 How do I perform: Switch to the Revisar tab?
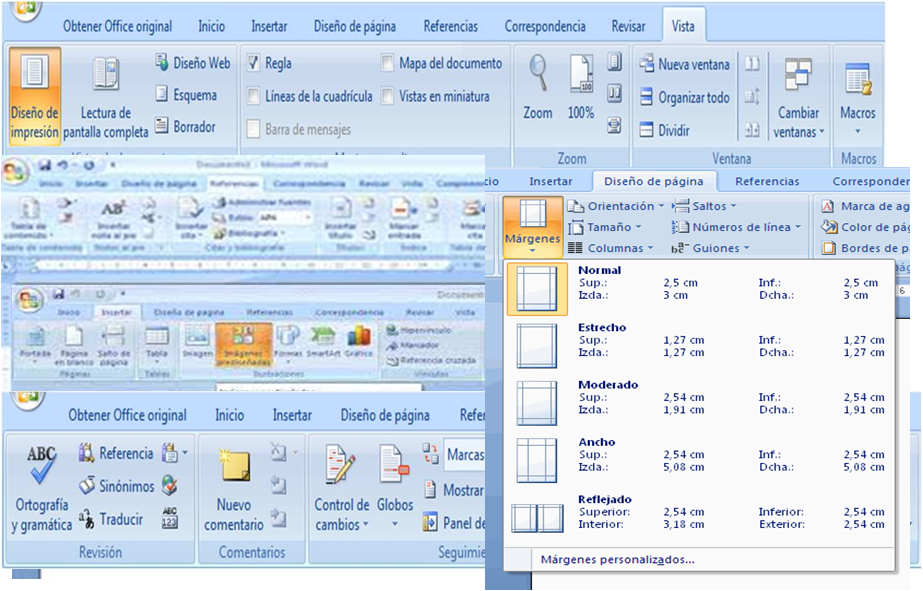tap(628, 26)
